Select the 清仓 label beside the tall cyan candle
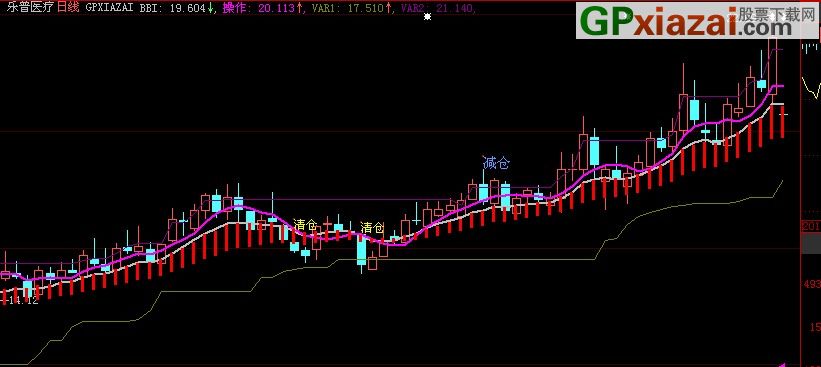Viewport: 821px width, 367px height. point(372,228)
